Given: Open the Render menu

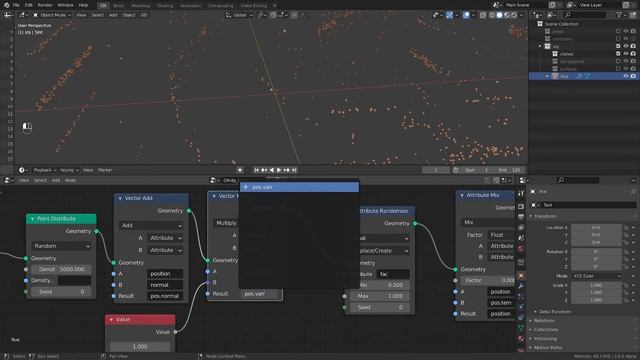Looking at the screenshot, I should point(45,5).
